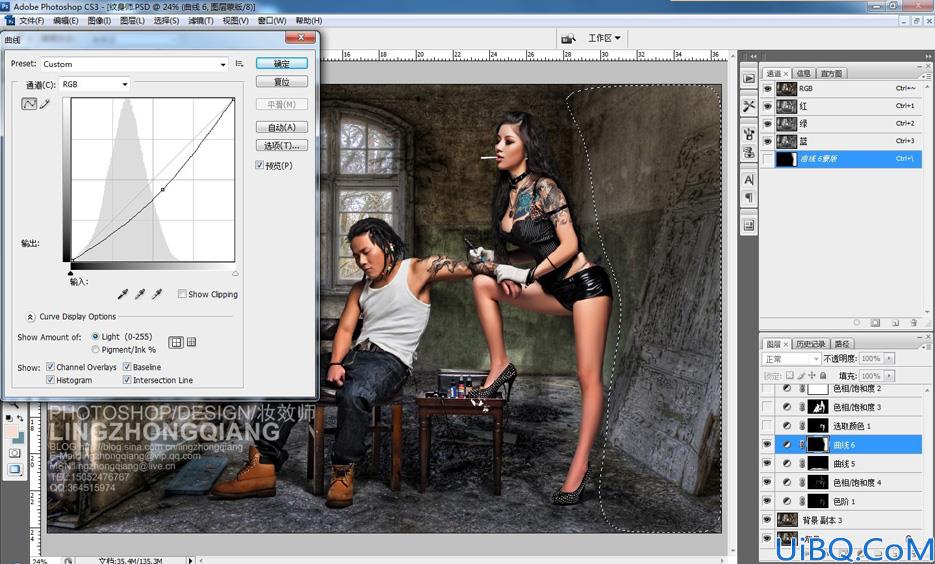Click the white input slider triangle
This screenshot has width=935, height=564.
(x=235, y=273)
